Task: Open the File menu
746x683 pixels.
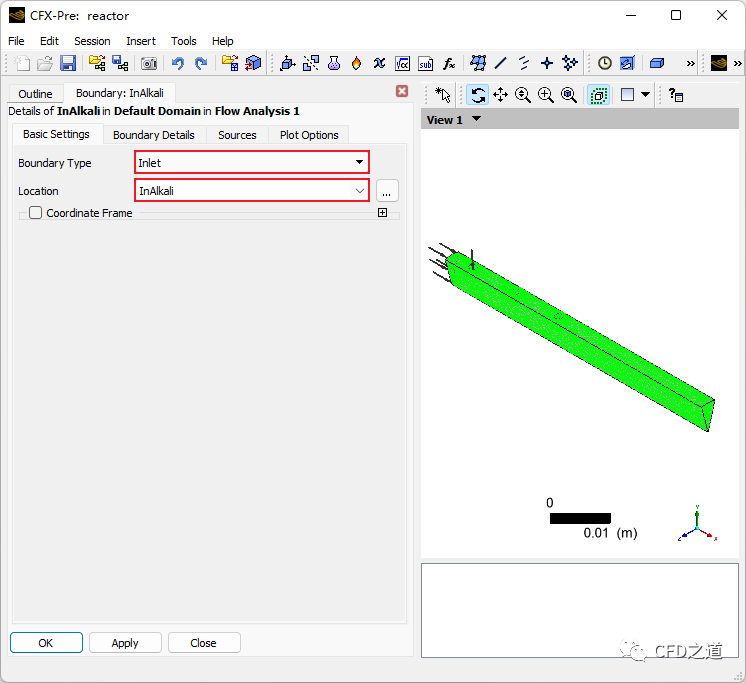Action: [x=16, y=41]
